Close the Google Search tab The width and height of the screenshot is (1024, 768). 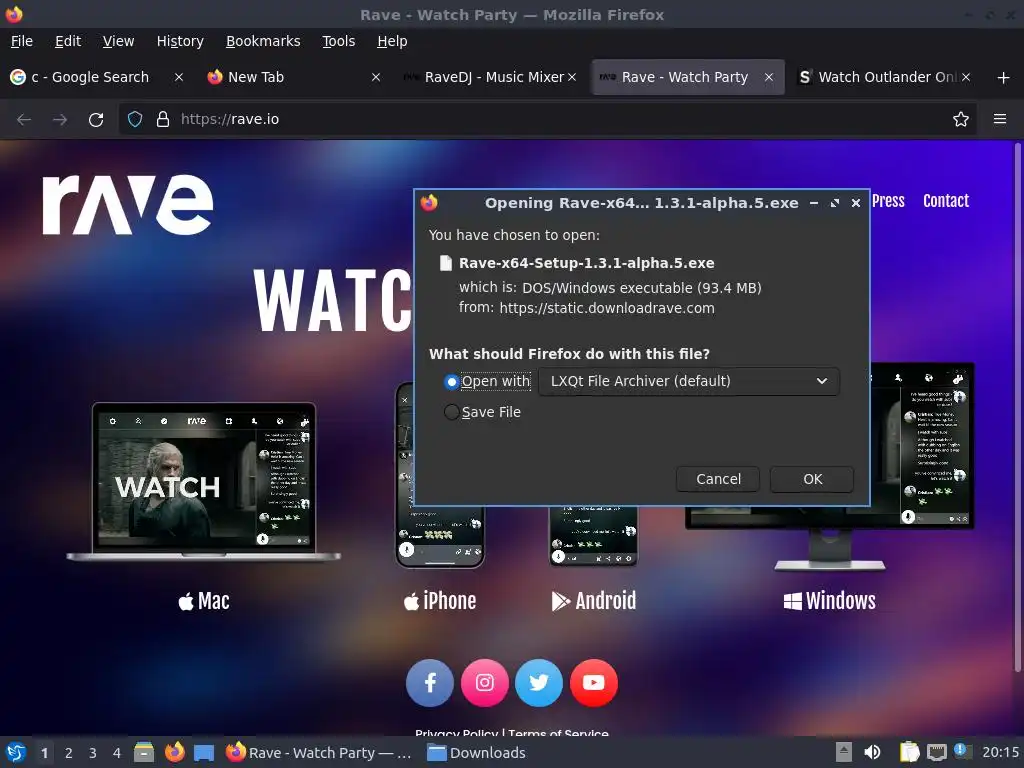pos(178,77)
